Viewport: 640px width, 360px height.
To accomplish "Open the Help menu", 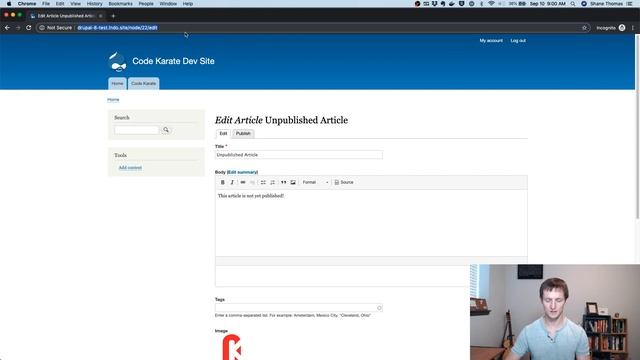I will pos(188,4).
